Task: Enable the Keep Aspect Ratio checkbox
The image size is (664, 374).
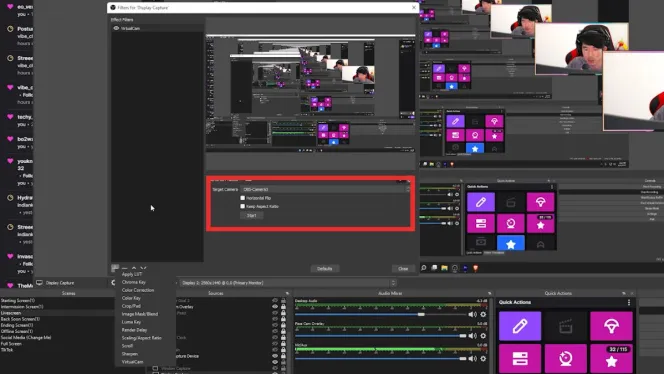Action: click(243, 206)
